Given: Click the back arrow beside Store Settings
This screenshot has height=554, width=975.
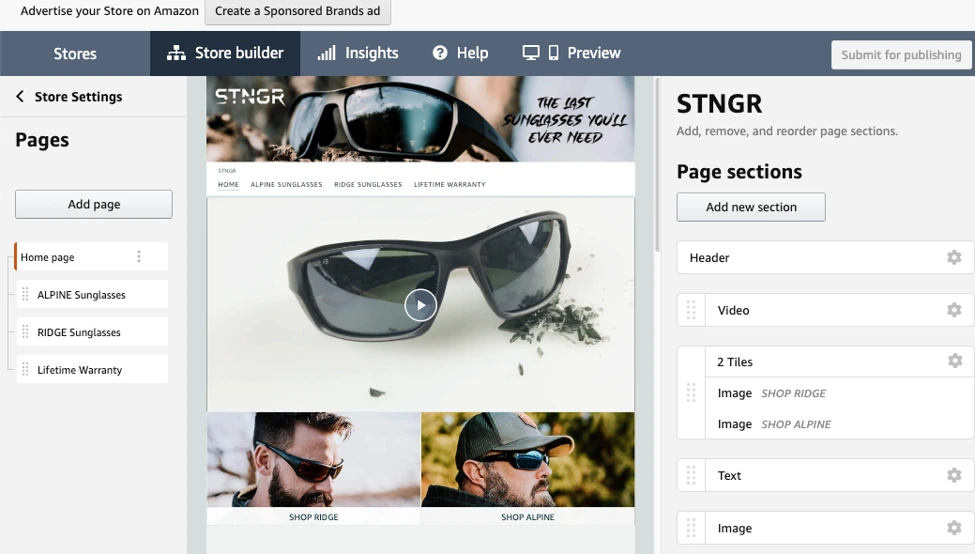Looking at the screenshot, I should (20, 96).
